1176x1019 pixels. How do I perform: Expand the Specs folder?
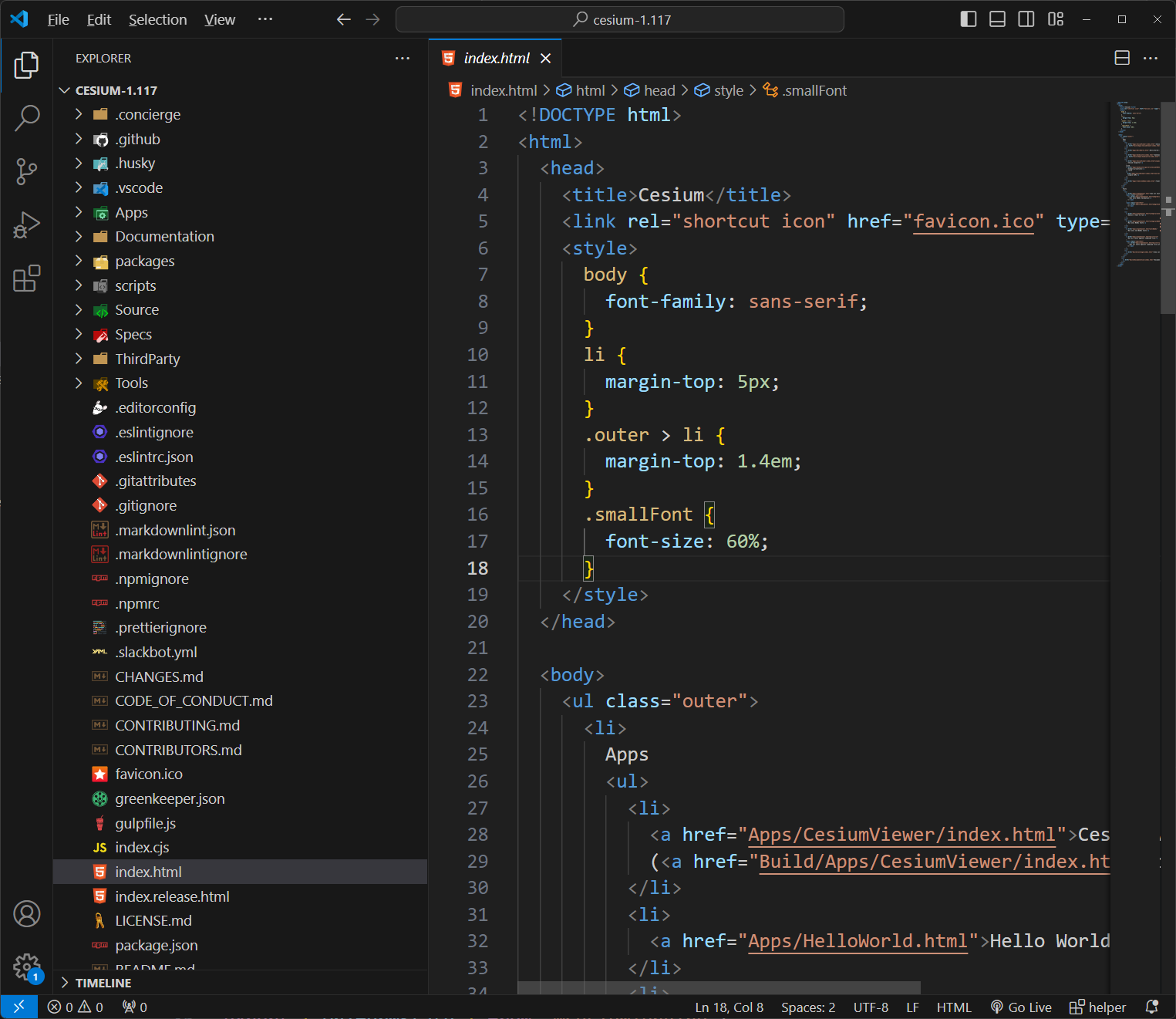tap(241, 334)
